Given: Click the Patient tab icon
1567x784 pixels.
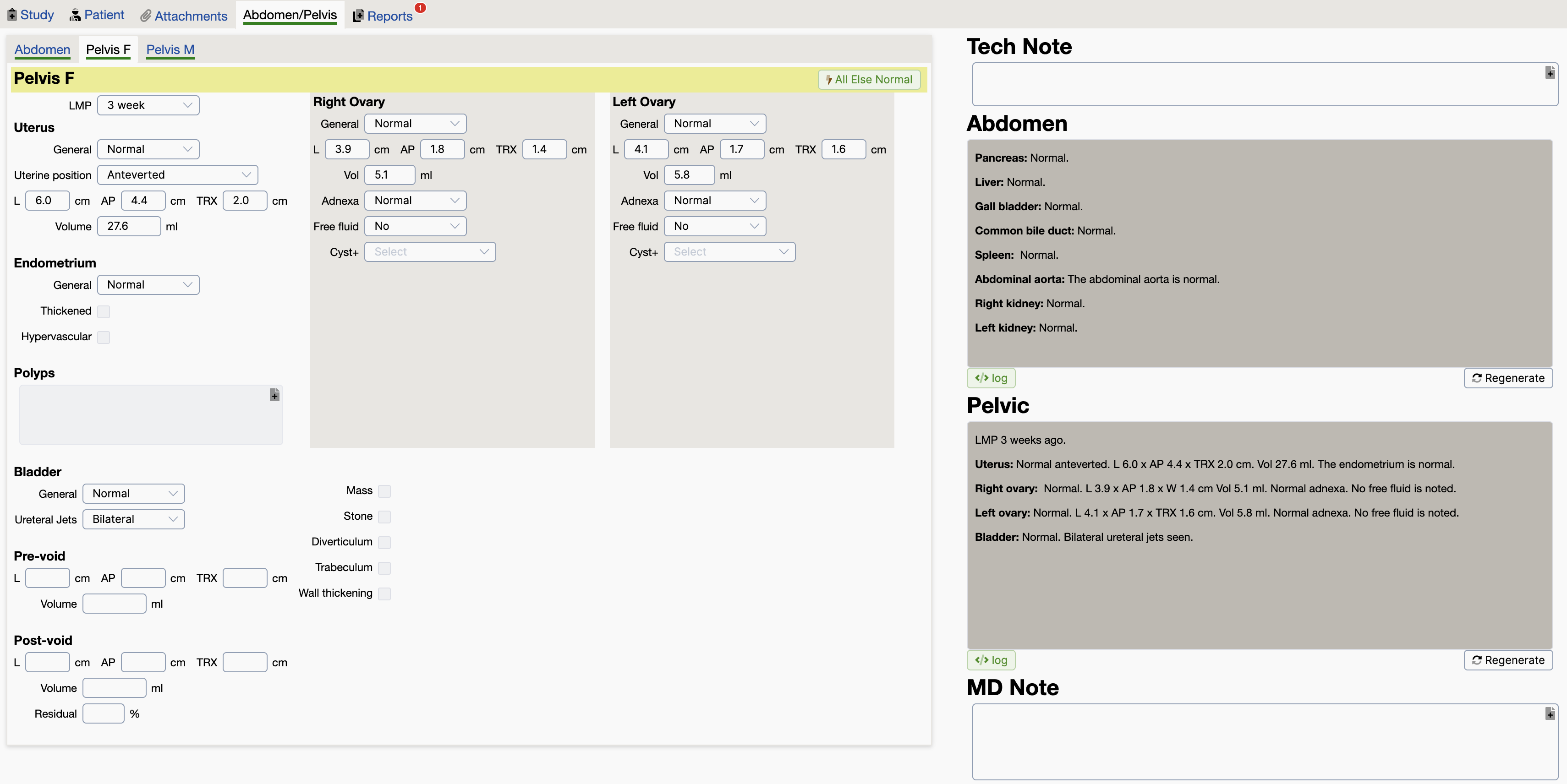Looking at the screenshot, I should 75,15.
